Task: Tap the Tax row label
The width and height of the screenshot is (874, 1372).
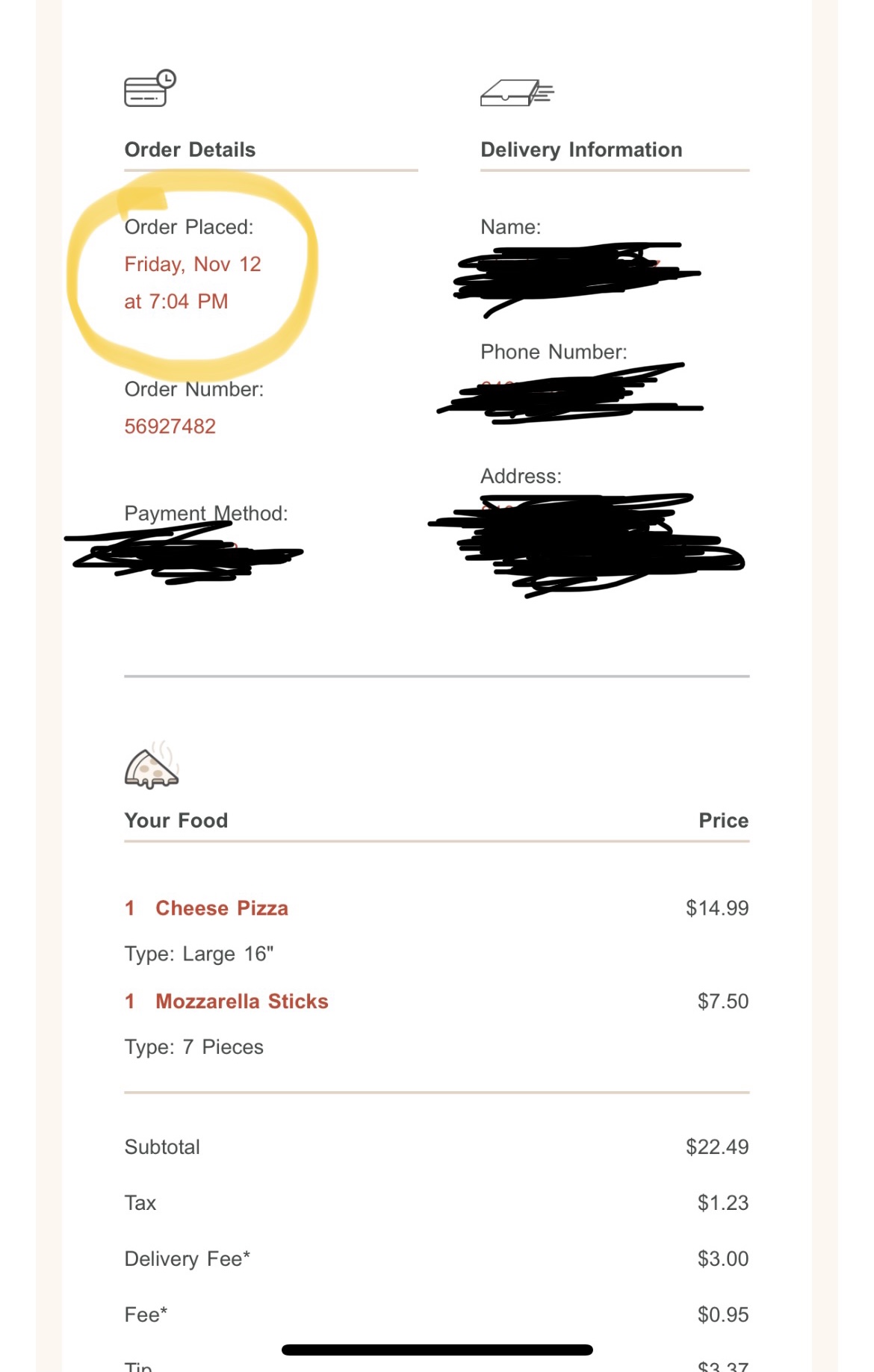Action: (140, 1203)
